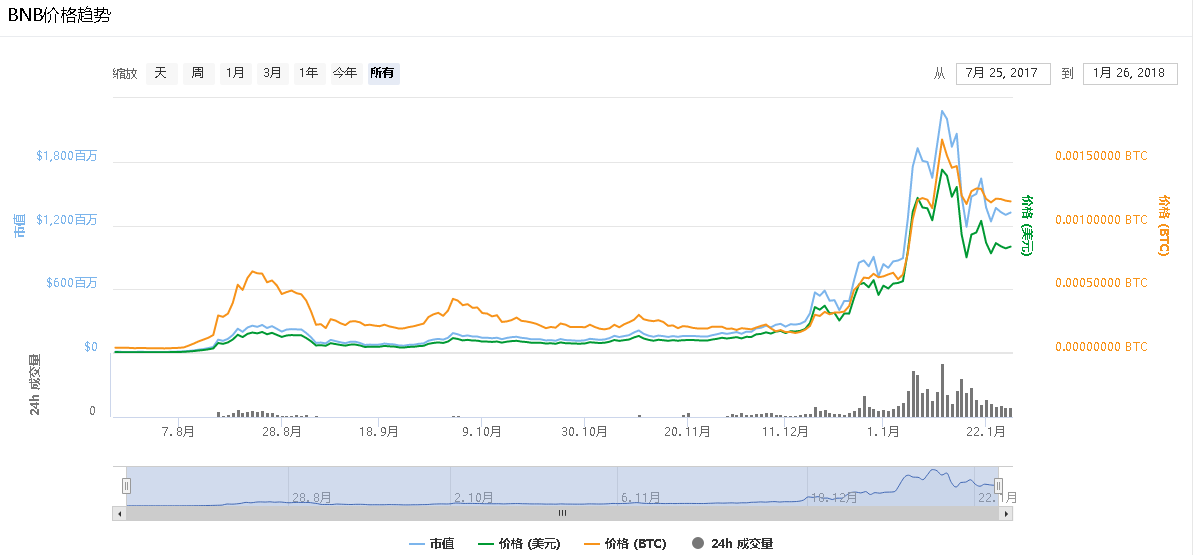Toggle the 价格 (BTC) legend series
The width and height of the screenshot is (1193, 555).
pyautogui.click(x=625, y=544)
